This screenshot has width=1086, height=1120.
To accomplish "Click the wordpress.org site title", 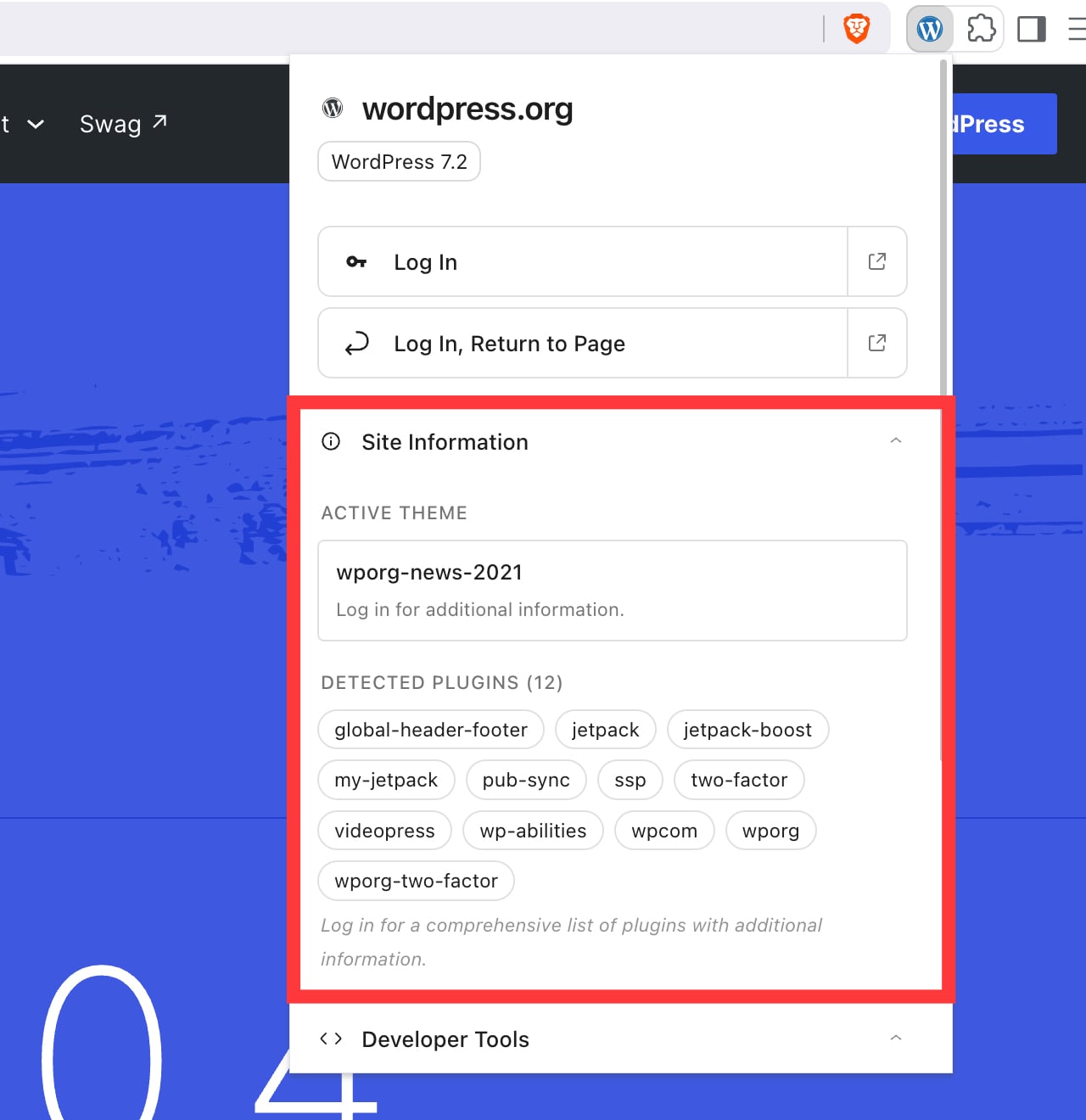I will click(x=467, y=109).
